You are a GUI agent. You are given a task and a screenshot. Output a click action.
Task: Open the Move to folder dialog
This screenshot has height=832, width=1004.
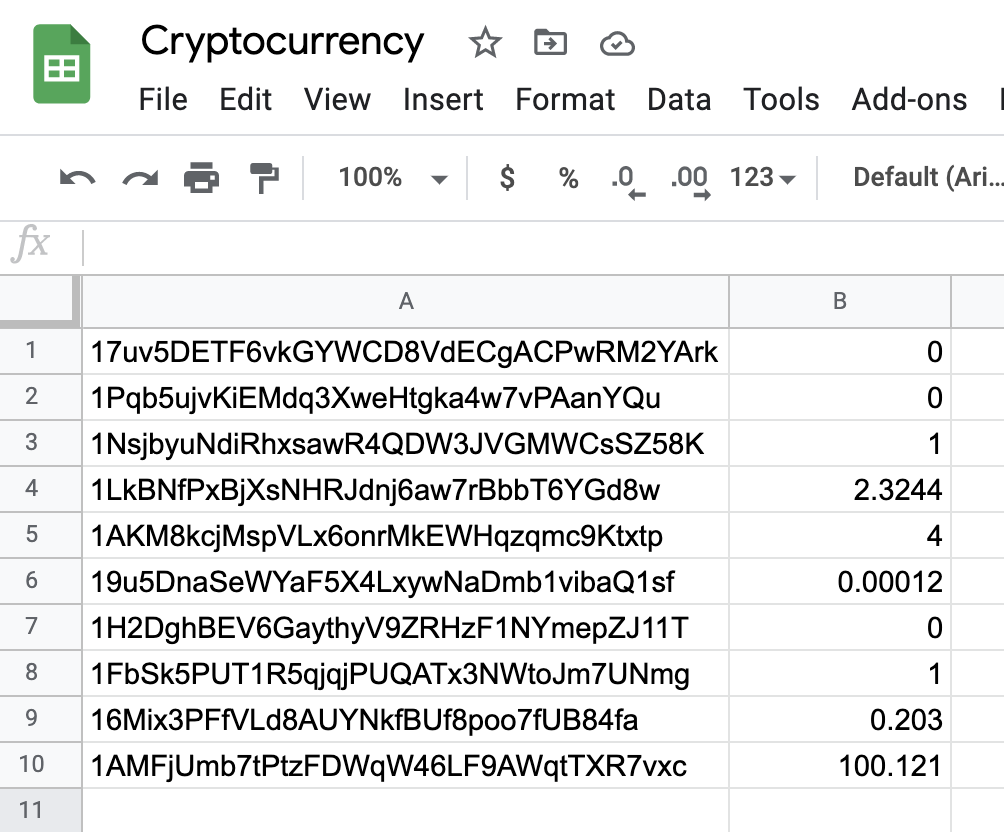(x=550, y=43)
